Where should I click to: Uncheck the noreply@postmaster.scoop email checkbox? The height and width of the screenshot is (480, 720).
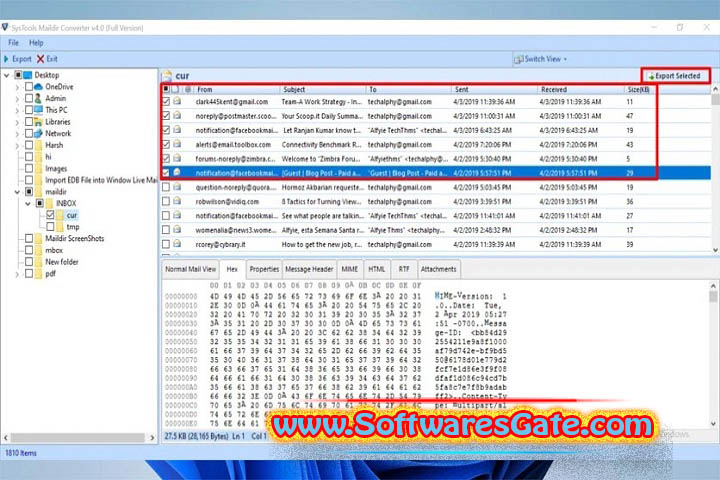click(x=166, y=116)
